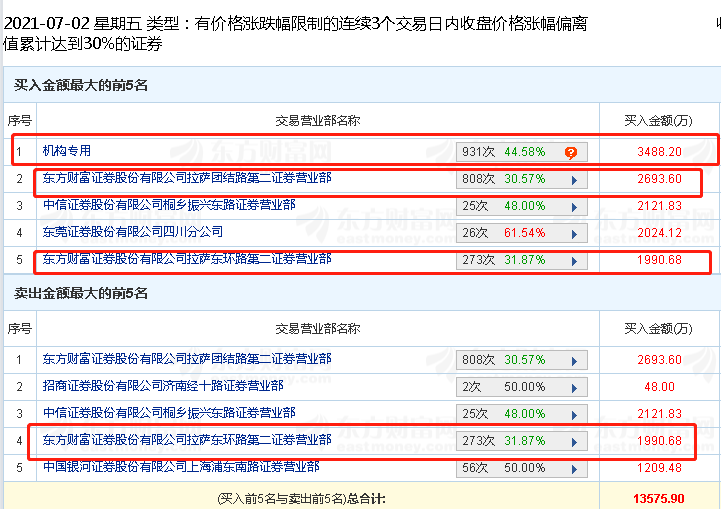Click the orange question mark beside 机构专用 stats
Image resolution: width=721 pixels, height=509 pixels.
pos(571,152)
